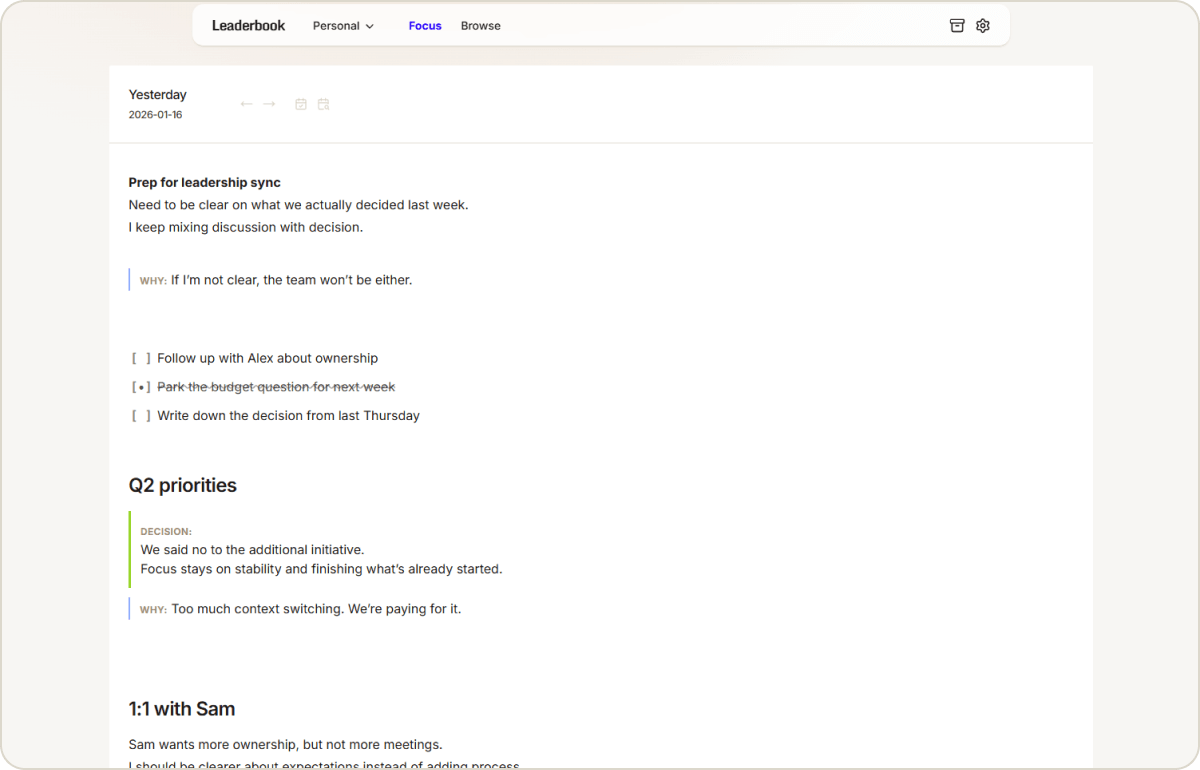Click 'Prep for leadership sync' title

coord(204,183)
